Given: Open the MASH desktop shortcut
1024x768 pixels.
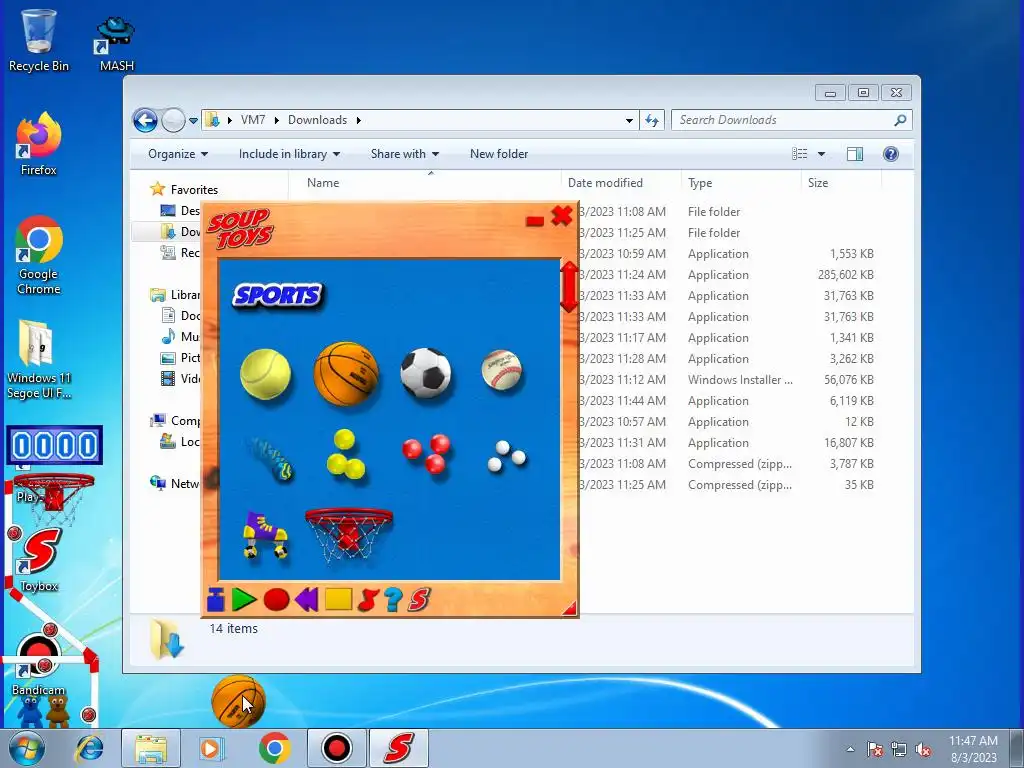Looking at the screenshot, I should [116, 44].
